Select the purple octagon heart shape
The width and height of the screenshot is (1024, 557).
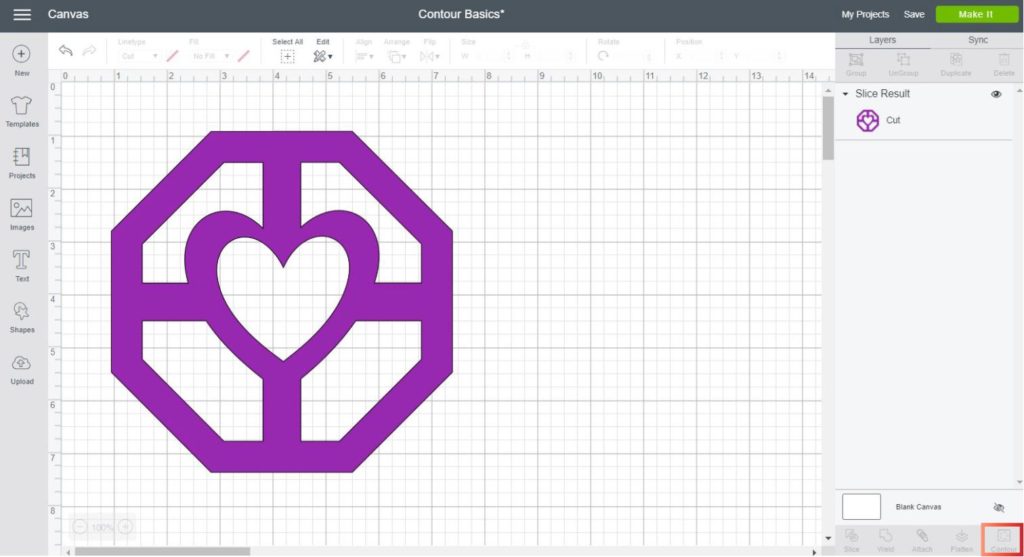tap(282, 302)
